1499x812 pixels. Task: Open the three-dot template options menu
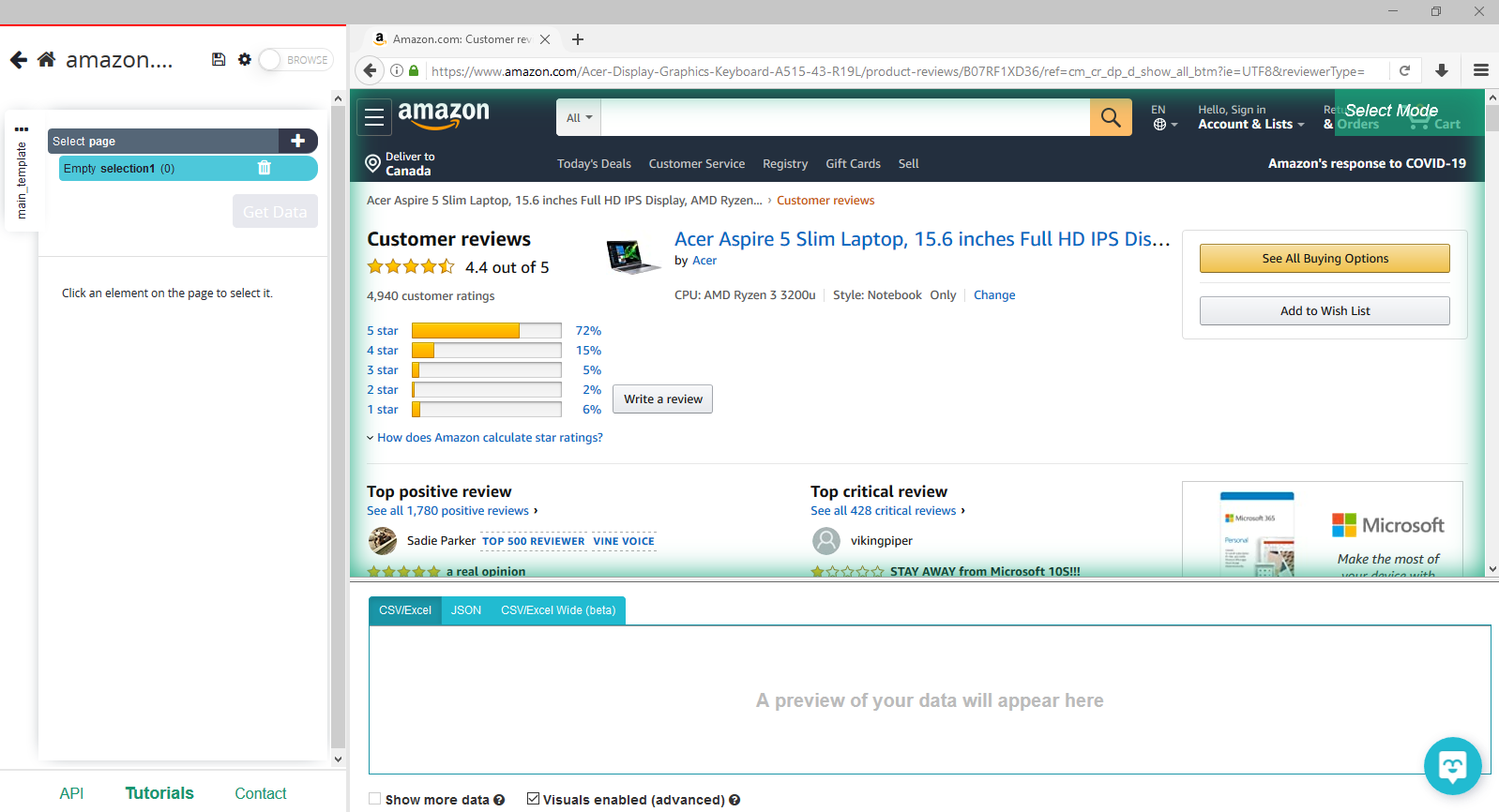[x=22, y=129]
